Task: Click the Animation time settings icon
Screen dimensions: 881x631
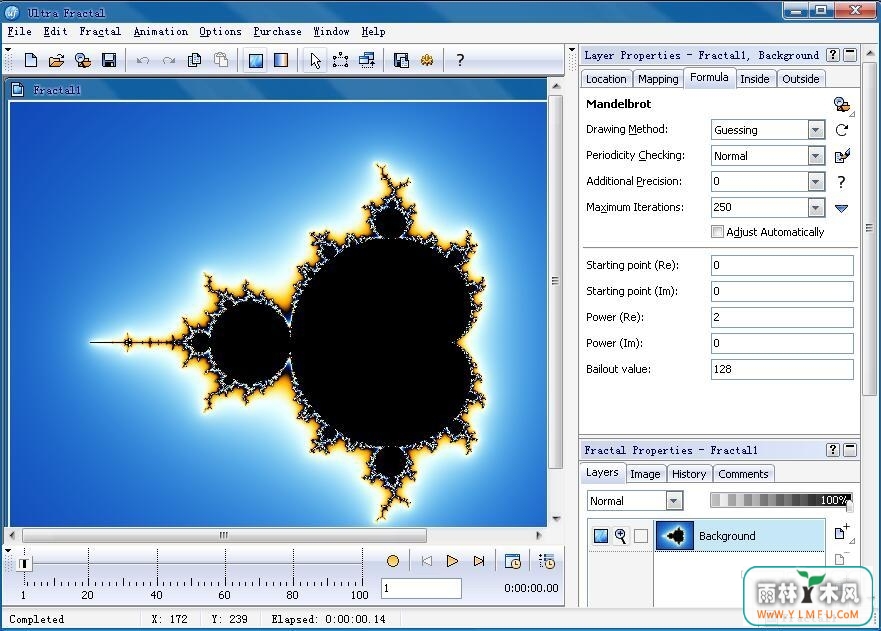Action: 513,561
